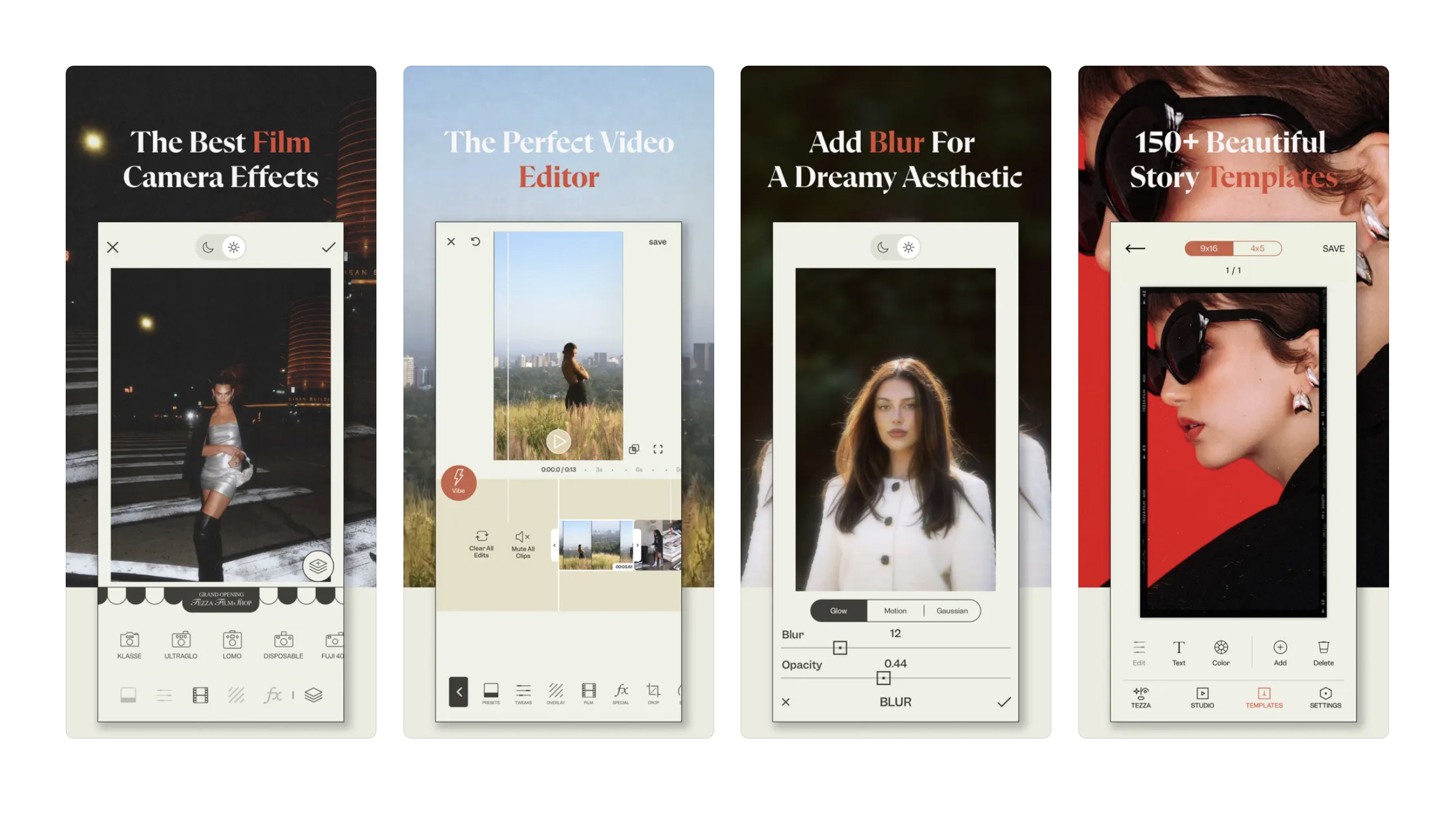The width and height of the screenshot is (1456, 819).
Task: Switch to 4x5 aspect ratio
Action: (x=1258, y=247)
